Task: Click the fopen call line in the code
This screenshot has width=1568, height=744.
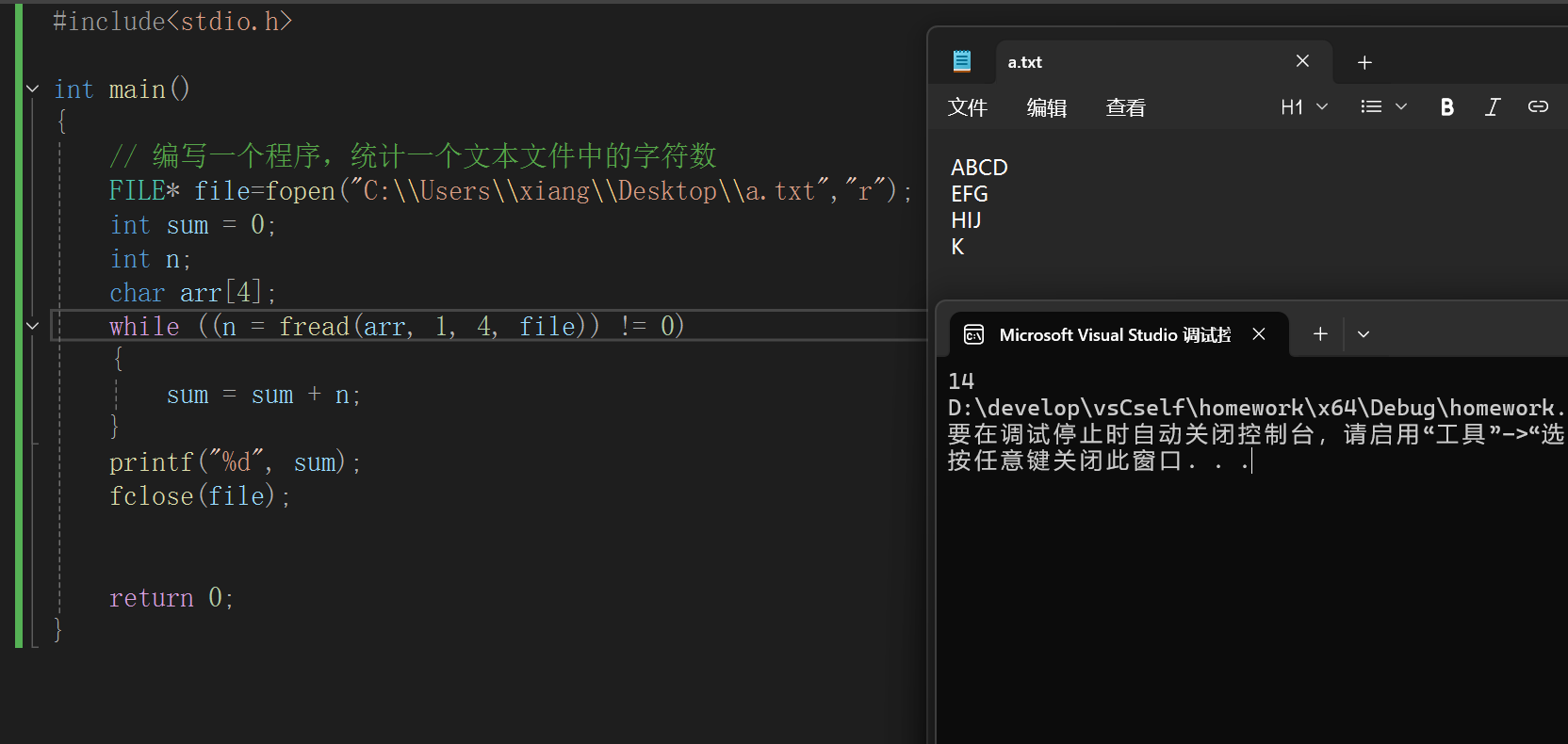Action: (x=510, y=190)
